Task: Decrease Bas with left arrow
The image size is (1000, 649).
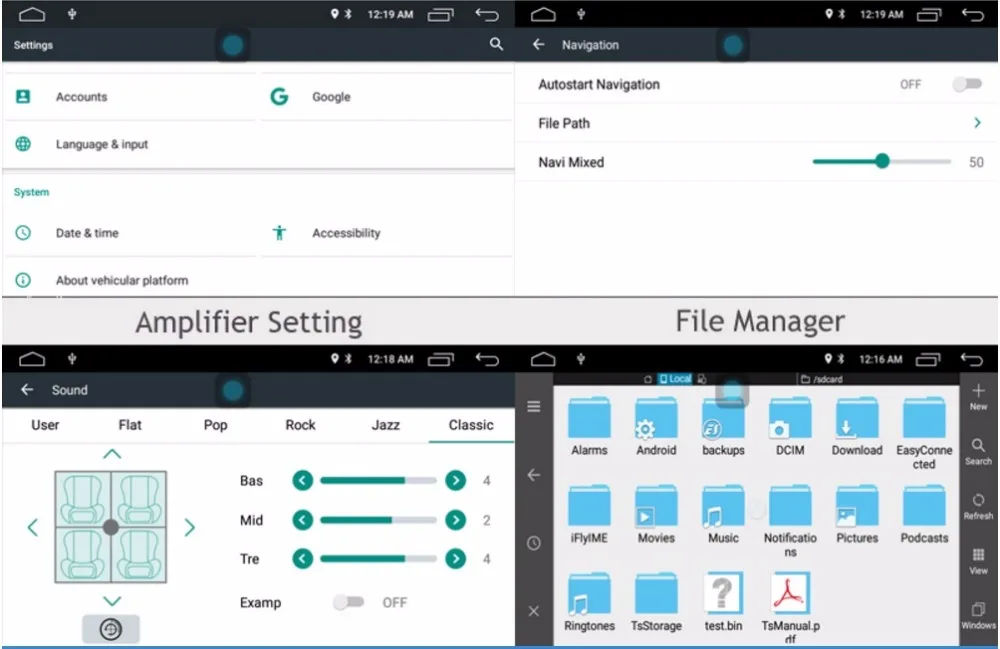Action: (302, 480)
